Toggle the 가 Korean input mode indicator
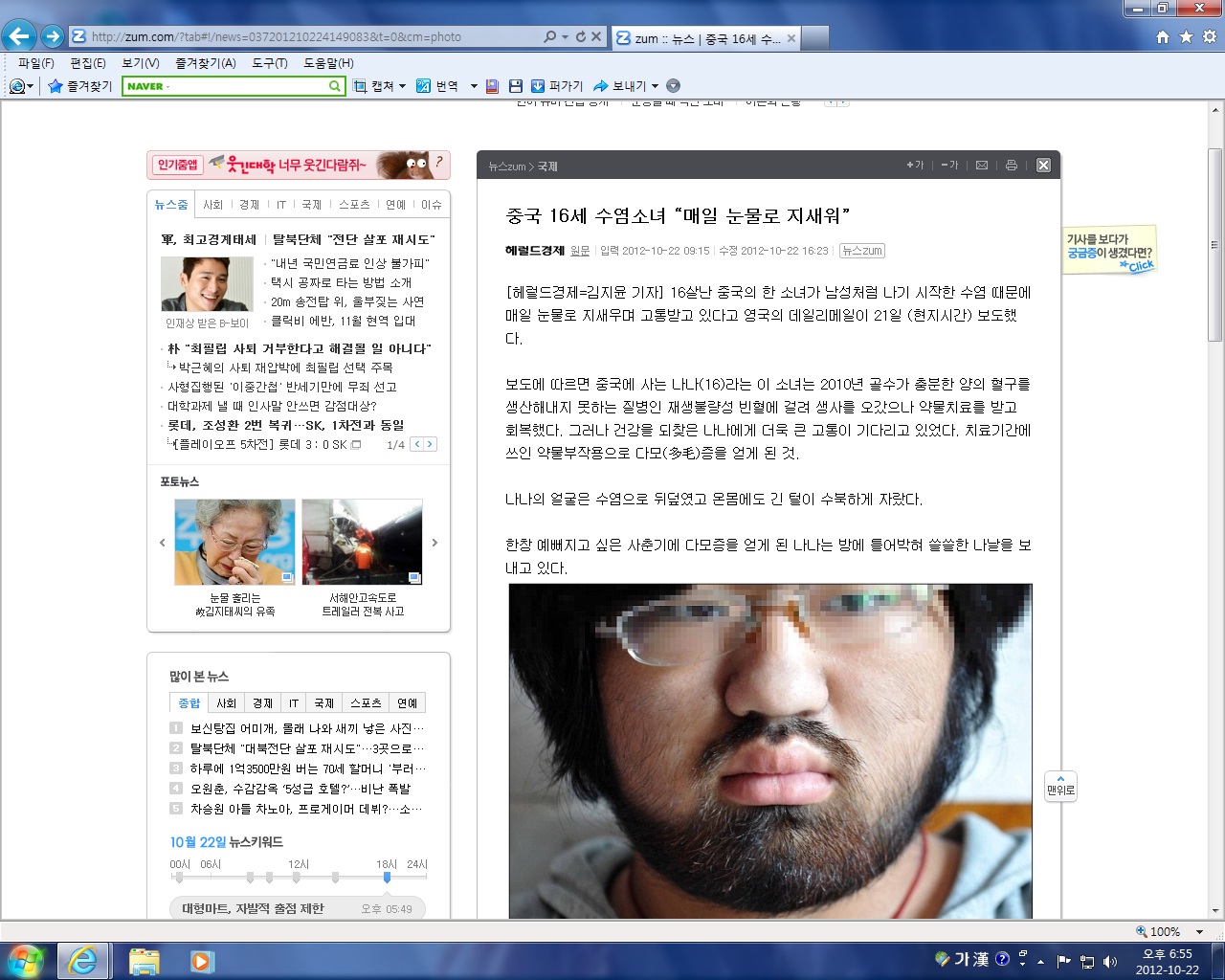Screen dimensions: 1225x980 [960, 959]
